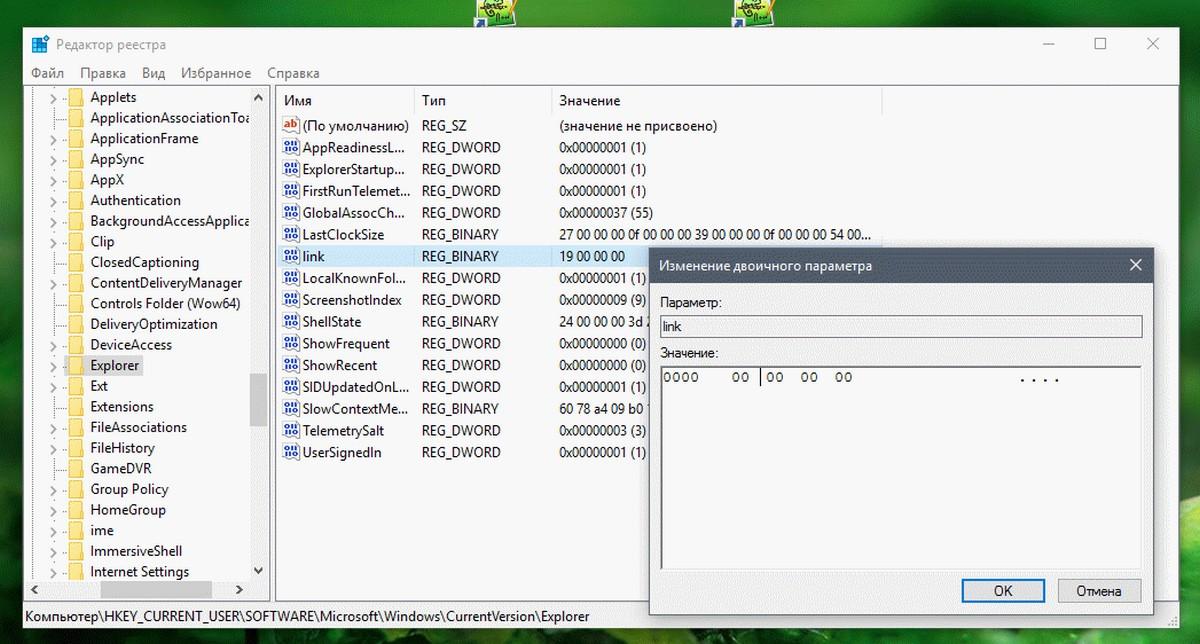Open the Правка menu
The height and width of the screenshot is (644, 1200).
pos(103,73)
